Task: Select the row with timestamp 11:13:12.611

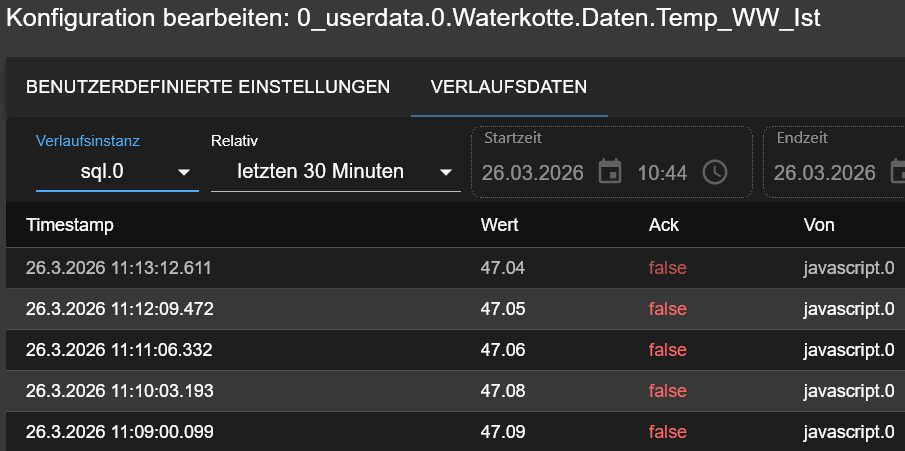Action: (119, 268)
